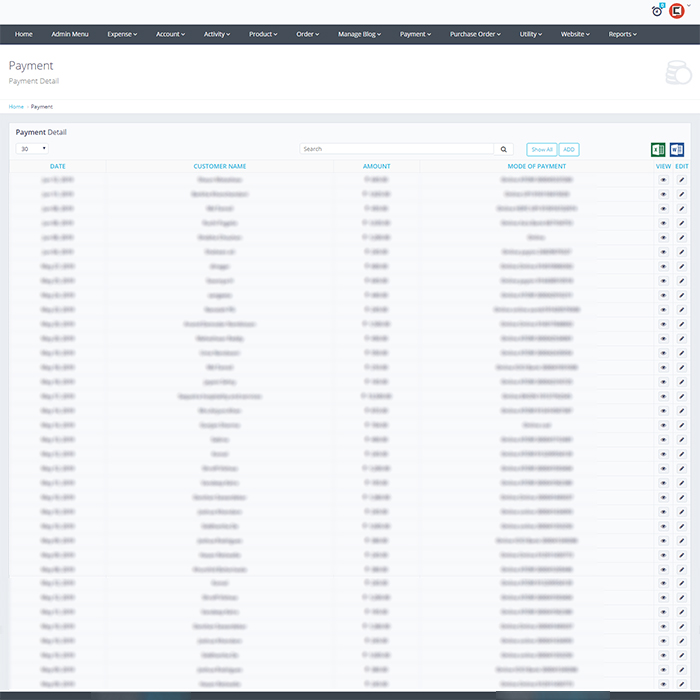The image size is (700, 700).
Task: Click edit pencil in first payment row
Action: coord(682,179)
